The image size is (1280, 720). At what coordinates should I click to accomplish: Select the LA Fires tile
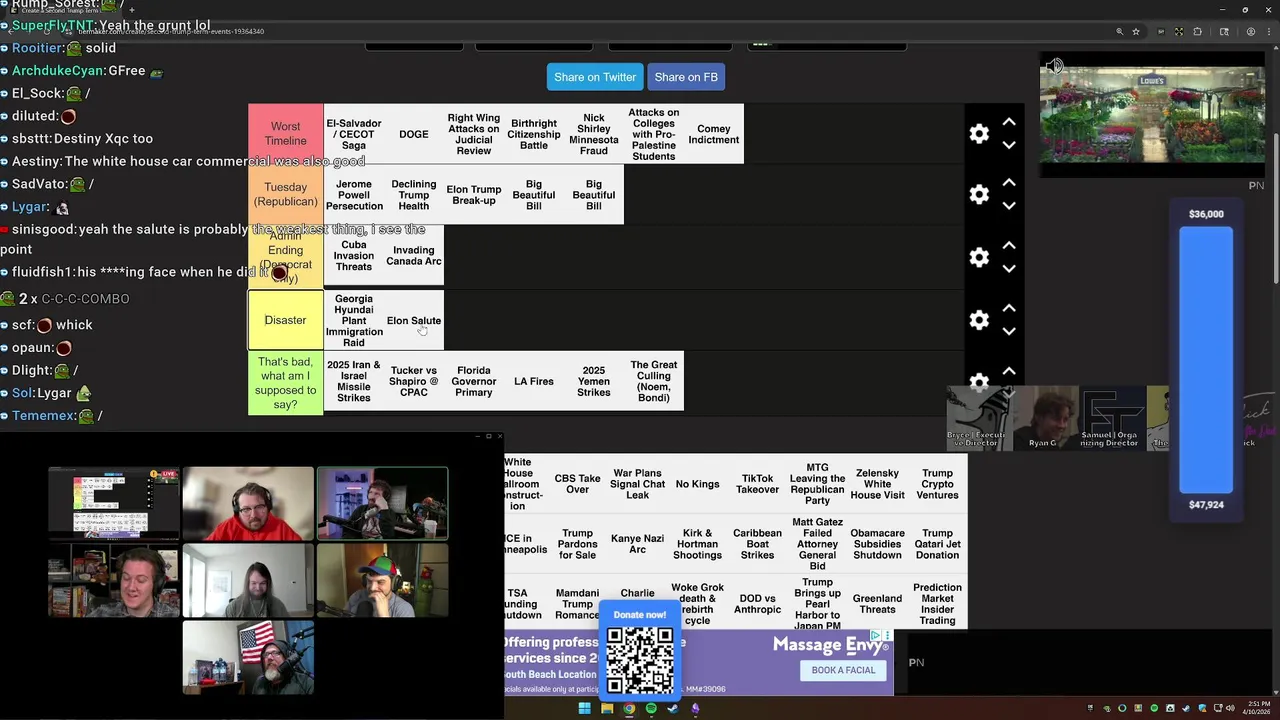click(x=534, y=381)
